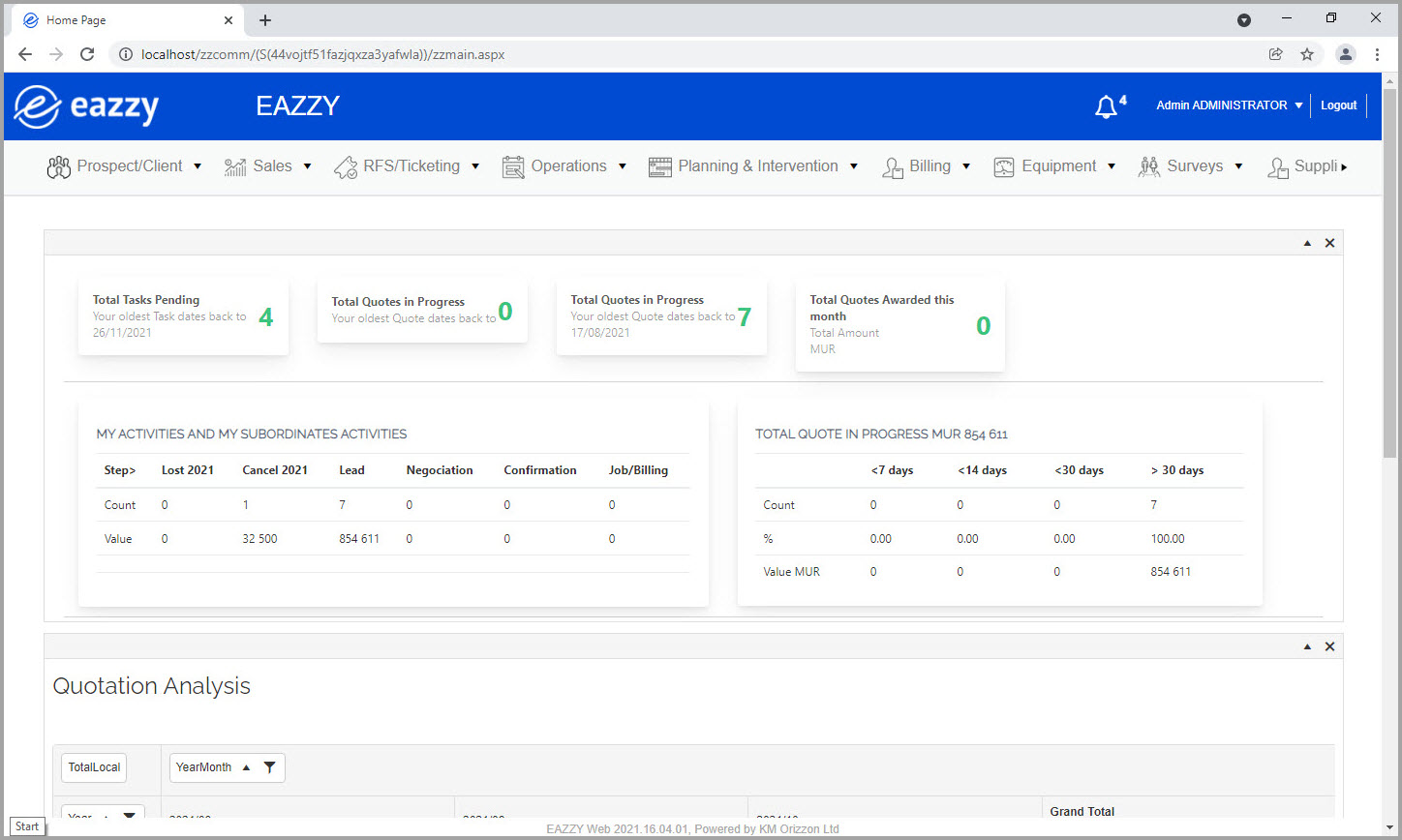Open the notifications bell
This screenshot has width=1402, height=840.
(1106, 106)
